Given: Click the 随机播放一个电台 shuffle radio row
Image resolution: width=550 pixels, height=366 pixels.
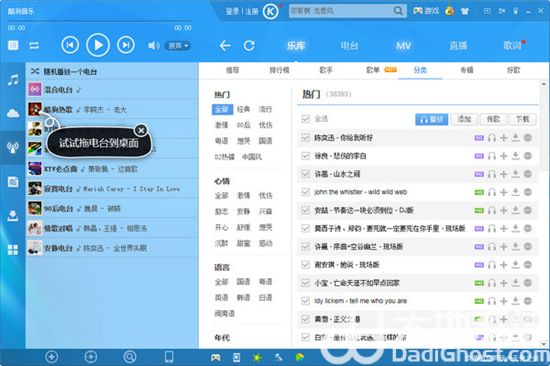Looking at the screenshot, I should 112,72.
